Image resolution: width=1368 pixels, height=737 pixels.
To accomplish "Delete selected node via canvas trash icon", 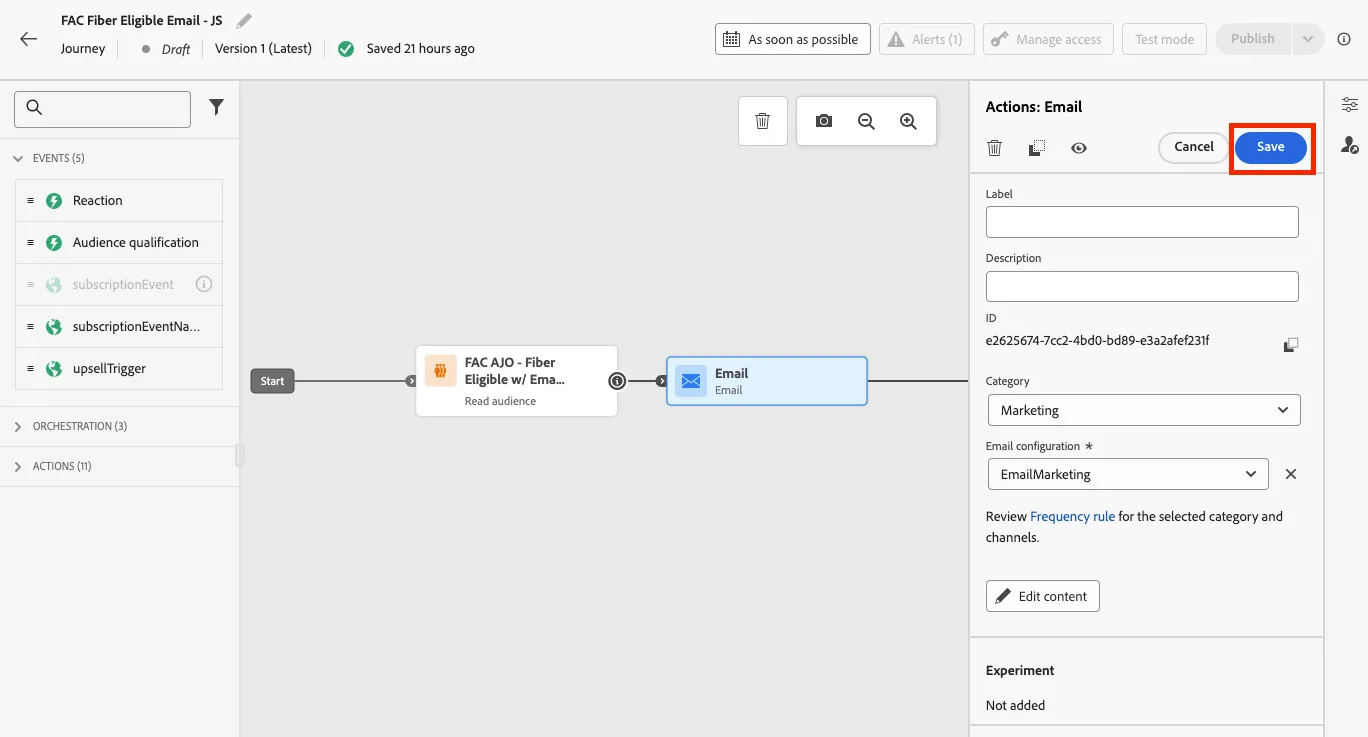I will [x=763, y=121].
